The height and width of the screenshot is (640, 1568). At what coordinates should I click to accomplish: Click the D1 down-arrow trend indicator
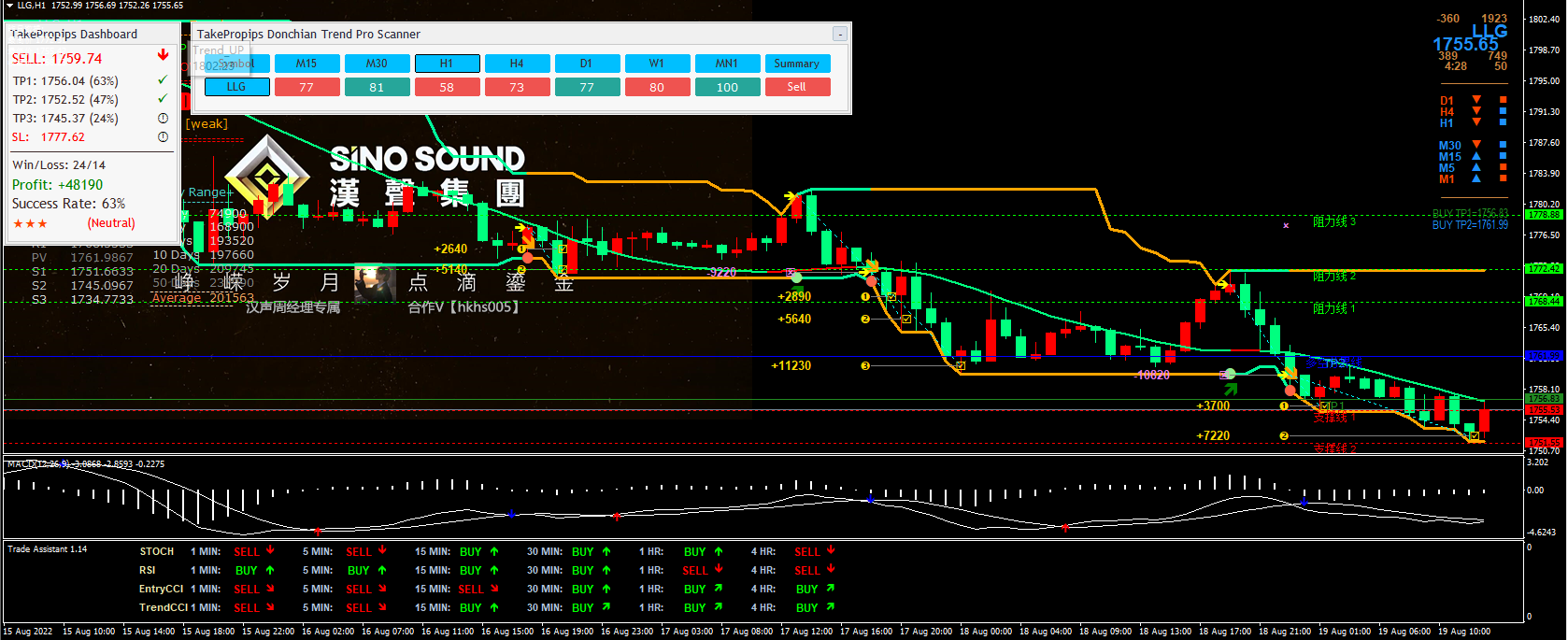tap(1476, 99)
